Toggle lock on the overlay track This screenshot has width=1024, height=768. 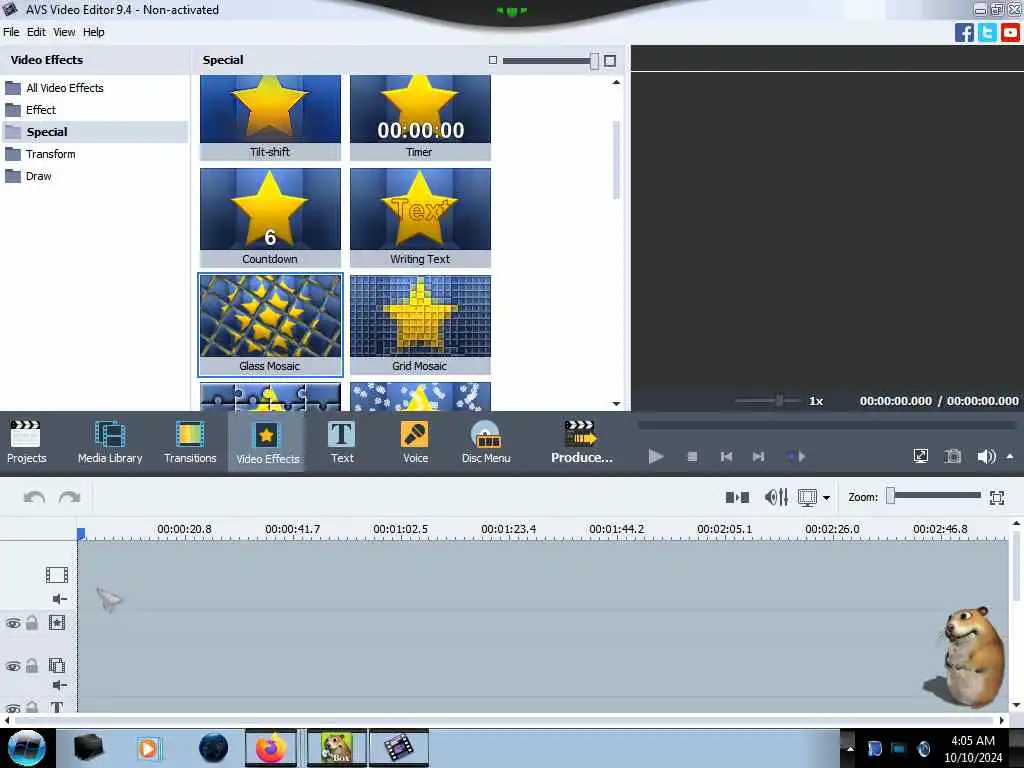tap(32, 665)
